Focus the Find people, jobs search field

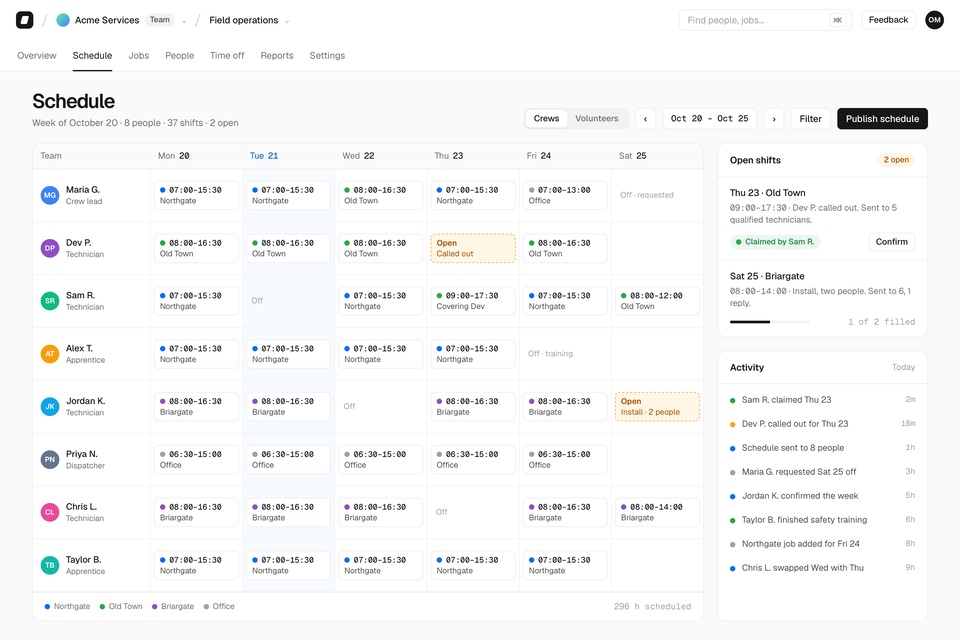tap(765, 20)
